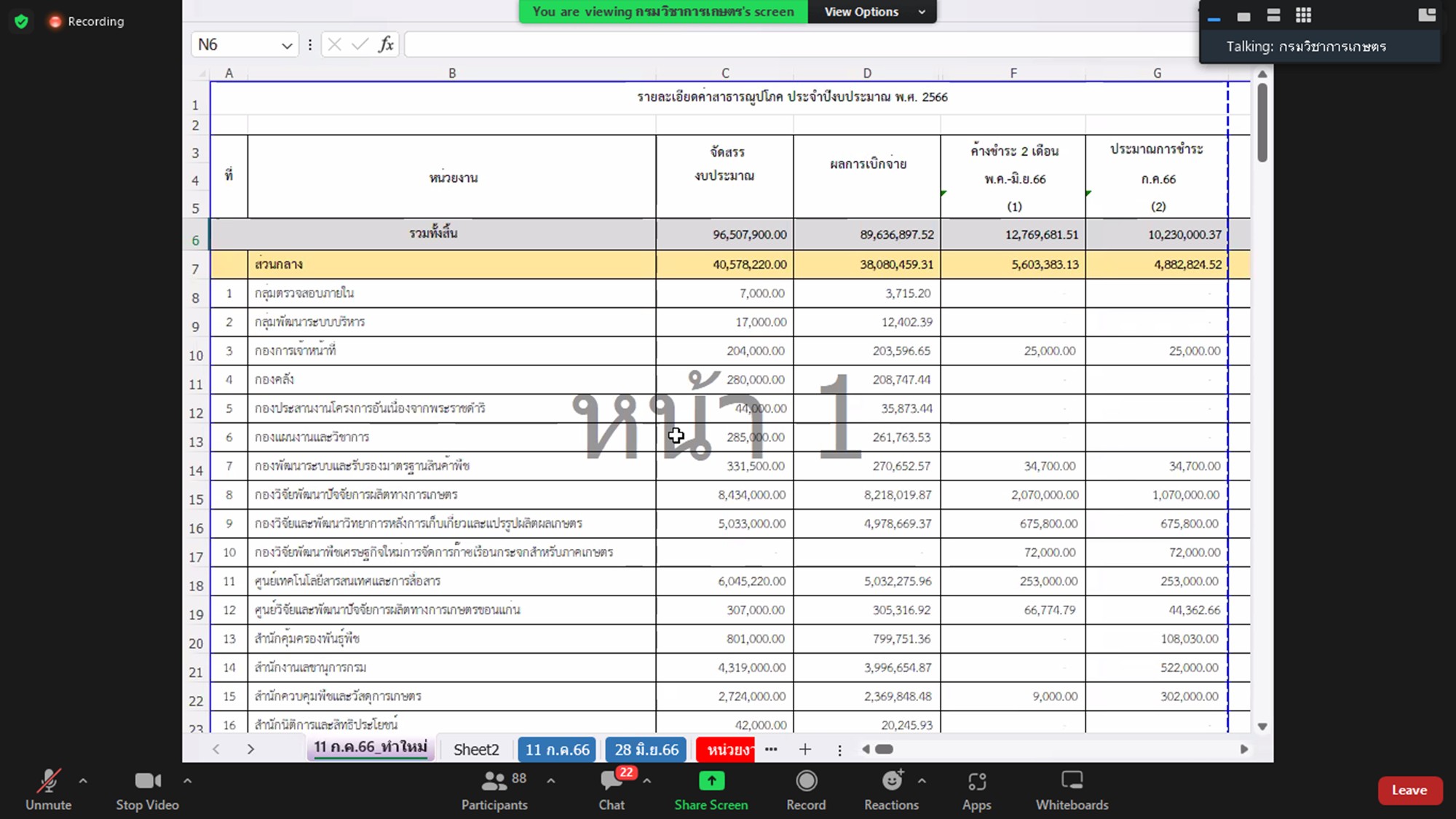The height and width of the screenshot is (819, 1456).
Task: Expand the Participants options caret
Action: point(551,780)
